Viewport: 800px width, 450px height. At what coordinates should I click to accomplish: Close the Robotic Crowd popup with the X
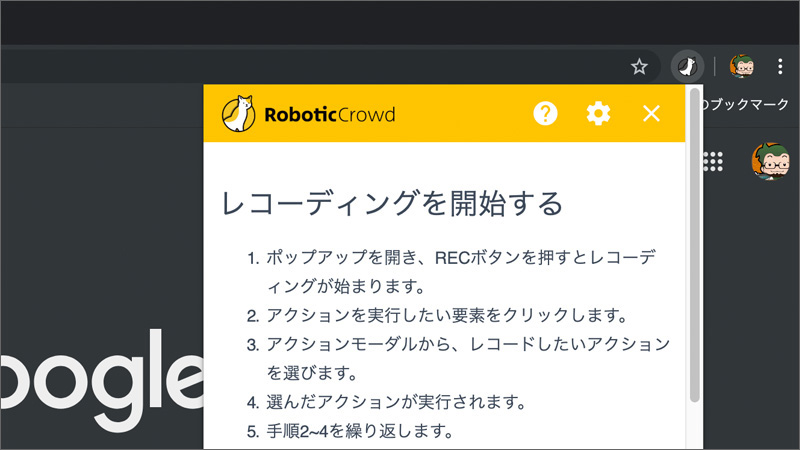651,113
